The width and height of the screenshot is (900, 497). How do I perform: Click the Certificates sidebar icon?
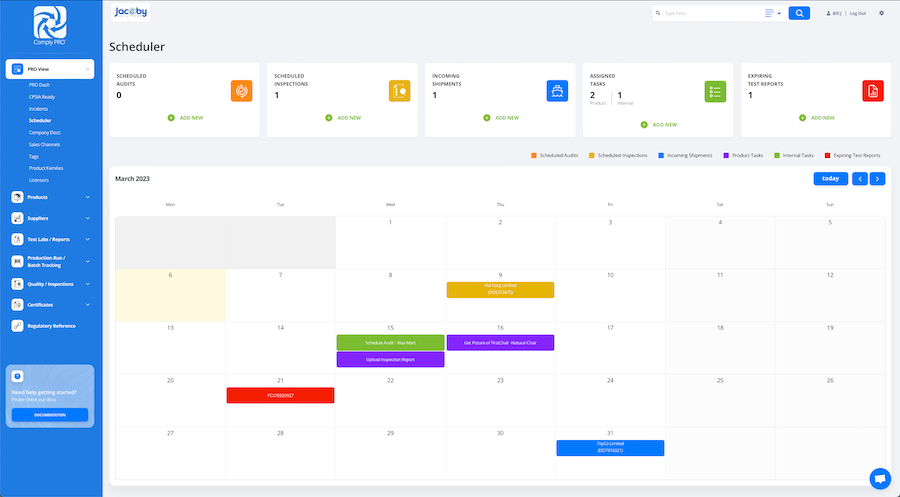point(17,305)
